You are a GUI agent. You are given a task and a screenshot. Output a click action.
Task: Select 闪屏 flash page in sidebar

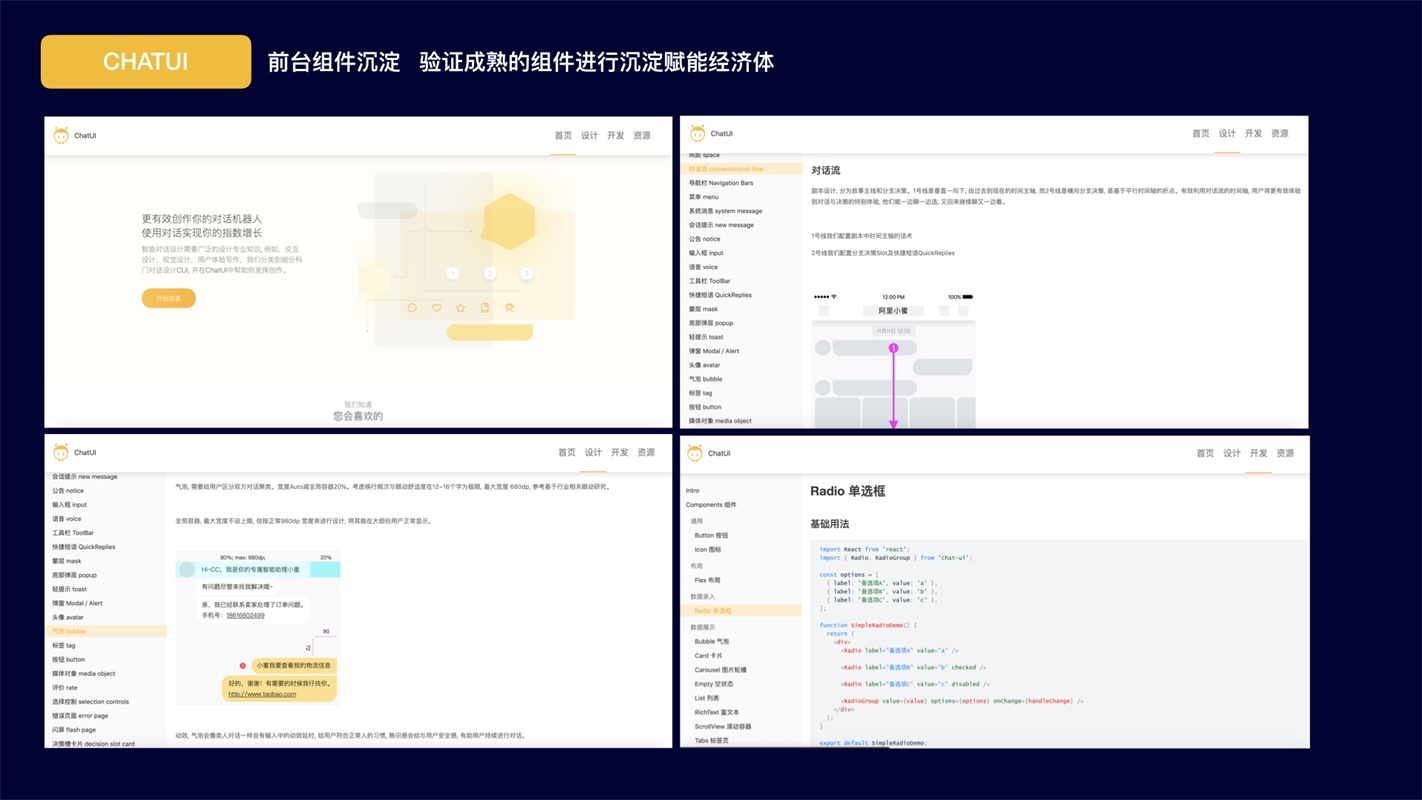(74, 729)
